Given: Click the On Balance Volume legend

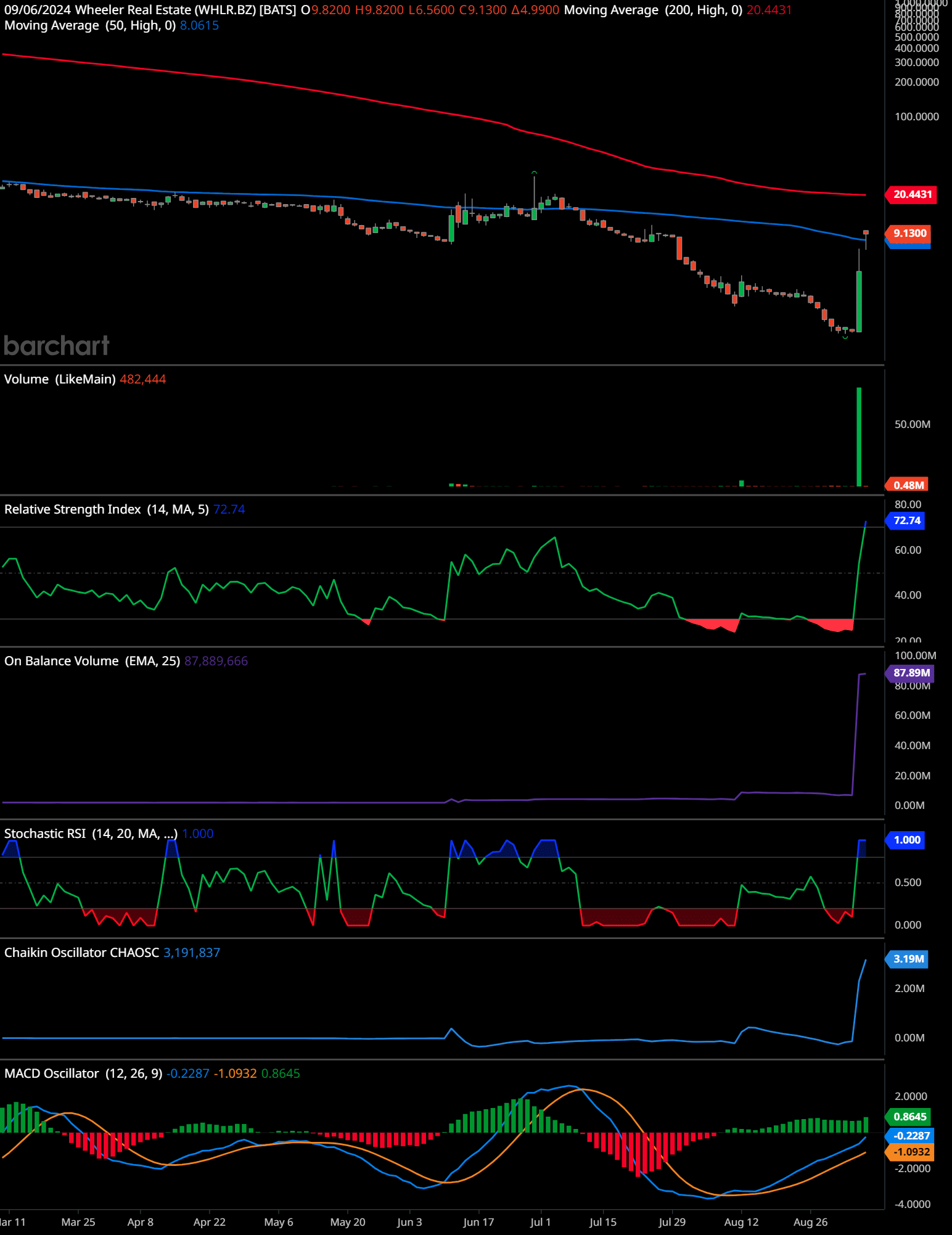Looking at the screenshot, I should 92,661.
